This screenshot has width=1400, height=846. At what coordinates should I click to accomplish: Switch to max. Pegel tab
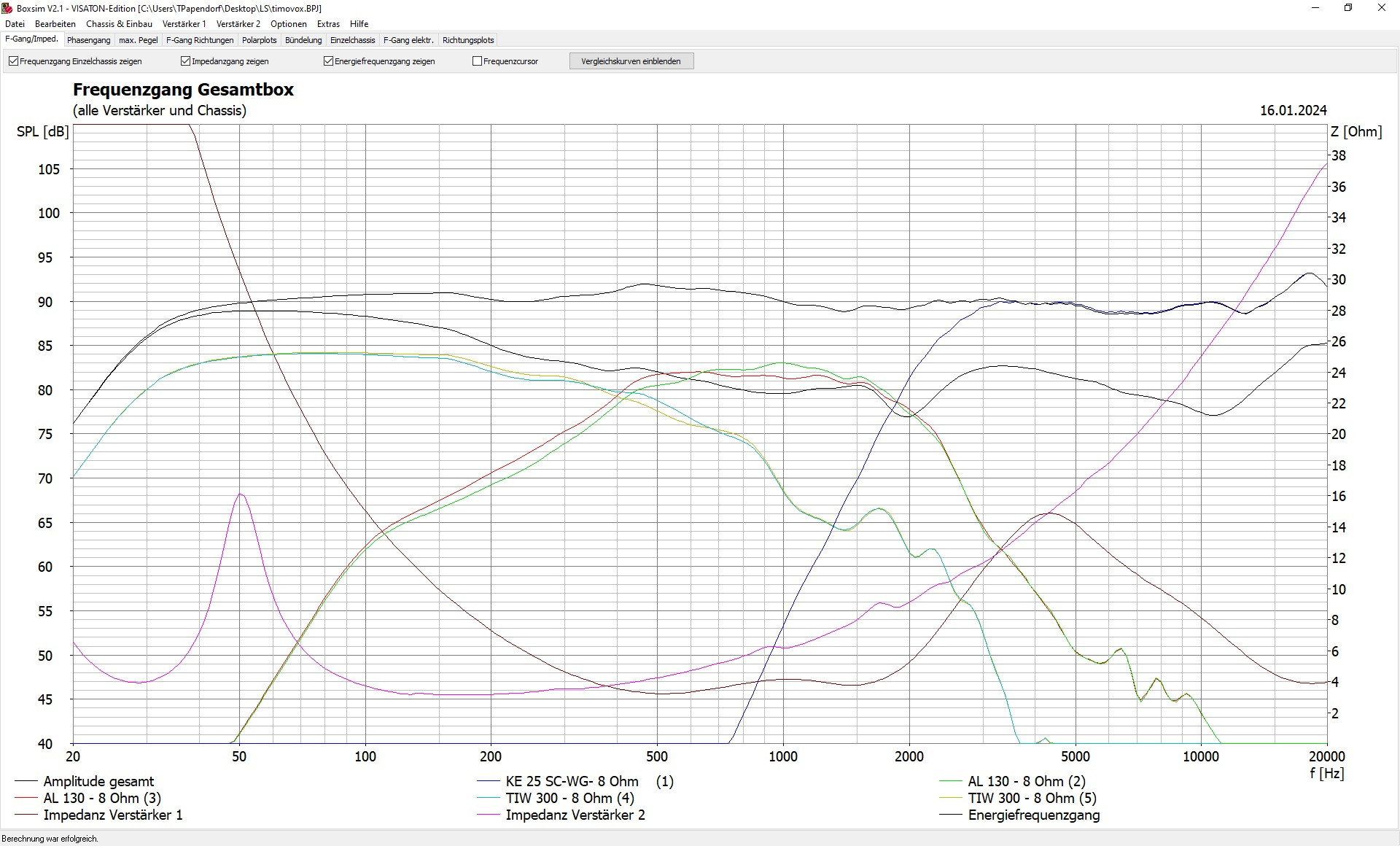(x=139, y=40)
